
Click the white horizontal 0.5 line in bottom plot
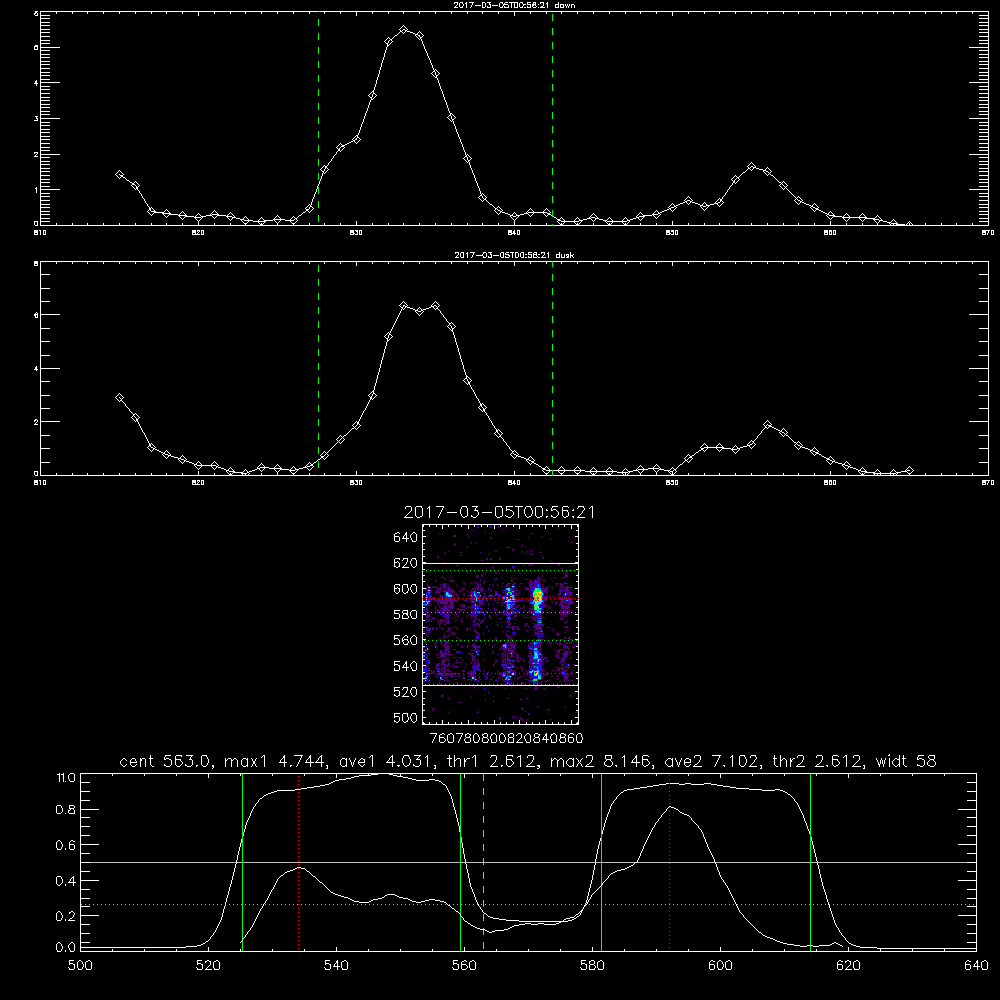[x=528, y=862]
